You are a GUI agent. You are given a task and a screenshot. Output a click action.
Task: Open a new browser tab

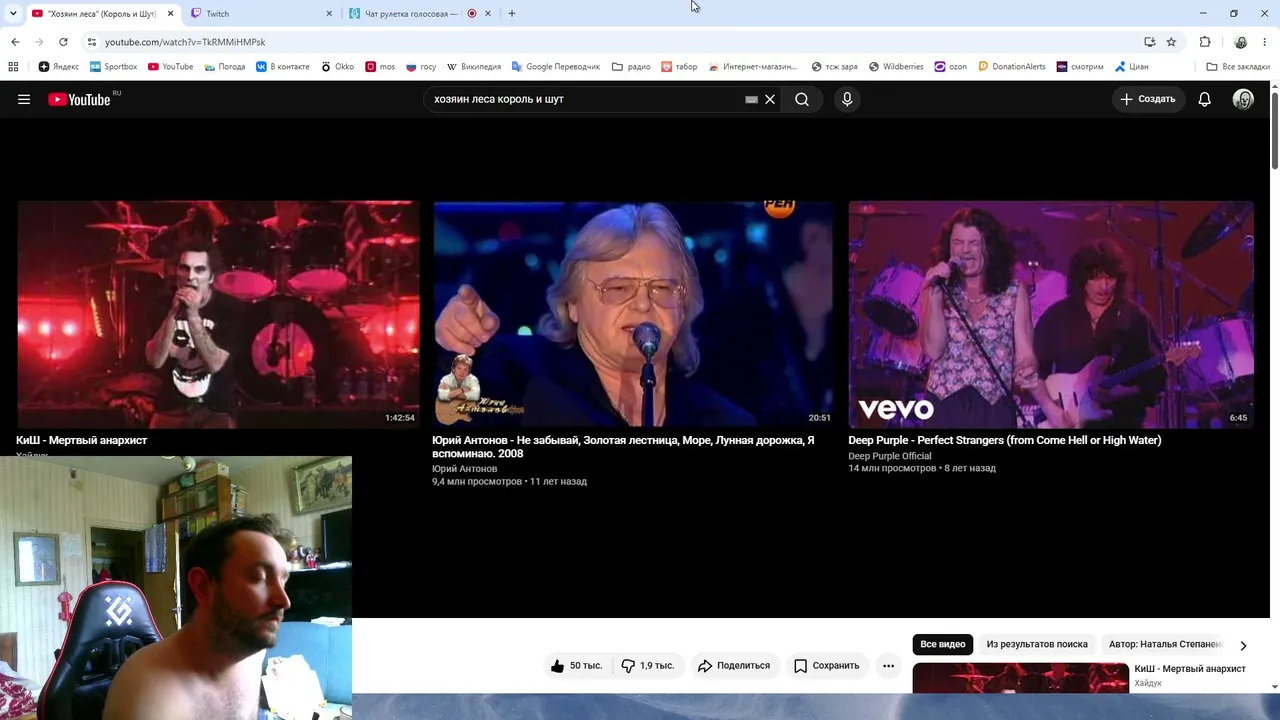(512, 13)
